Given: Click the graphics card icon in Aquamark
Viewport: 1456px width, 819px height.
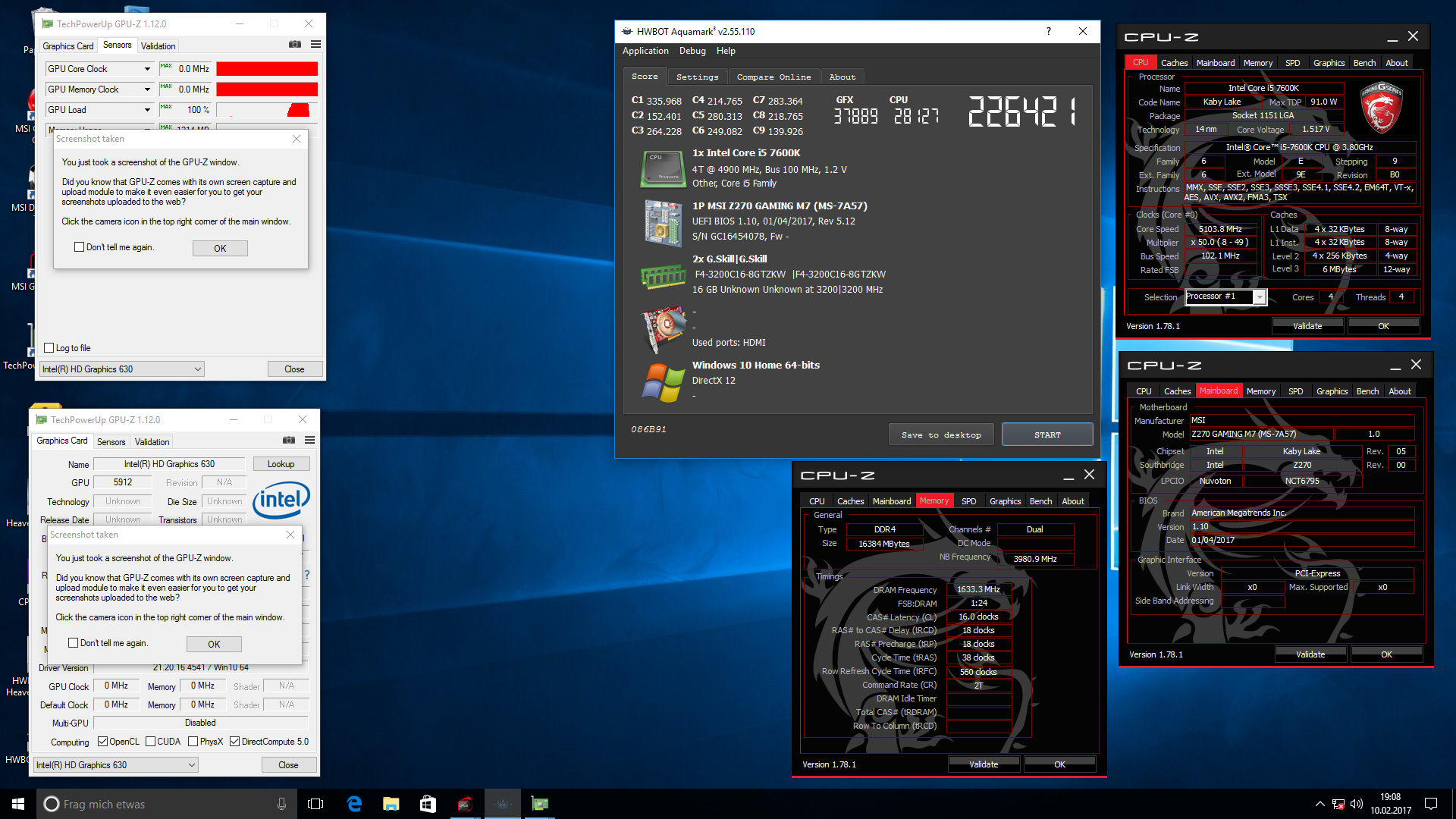Looking at the screenshot, I should (663, 331).
